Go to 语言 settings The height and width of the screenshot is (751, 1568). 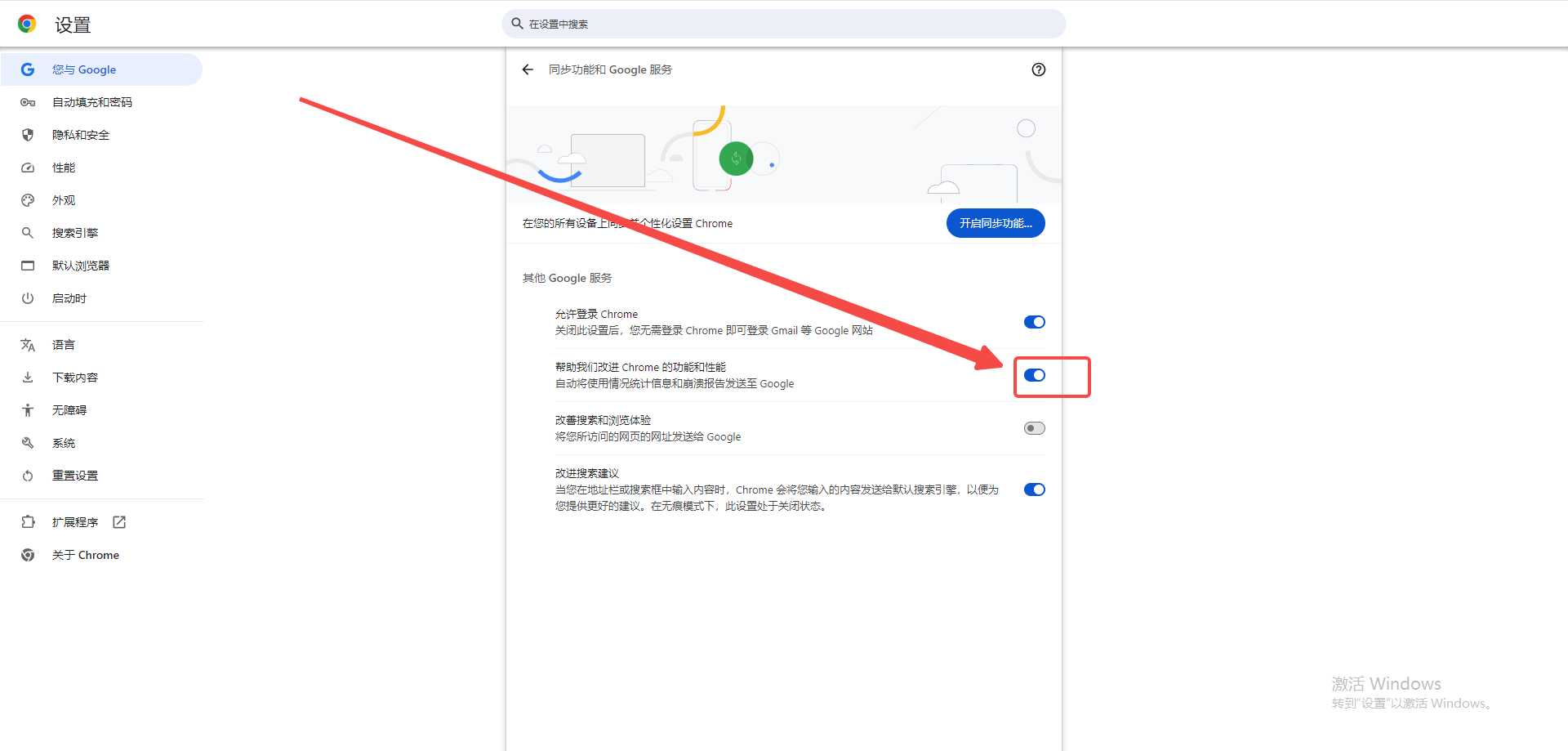[x=101, y=345]
